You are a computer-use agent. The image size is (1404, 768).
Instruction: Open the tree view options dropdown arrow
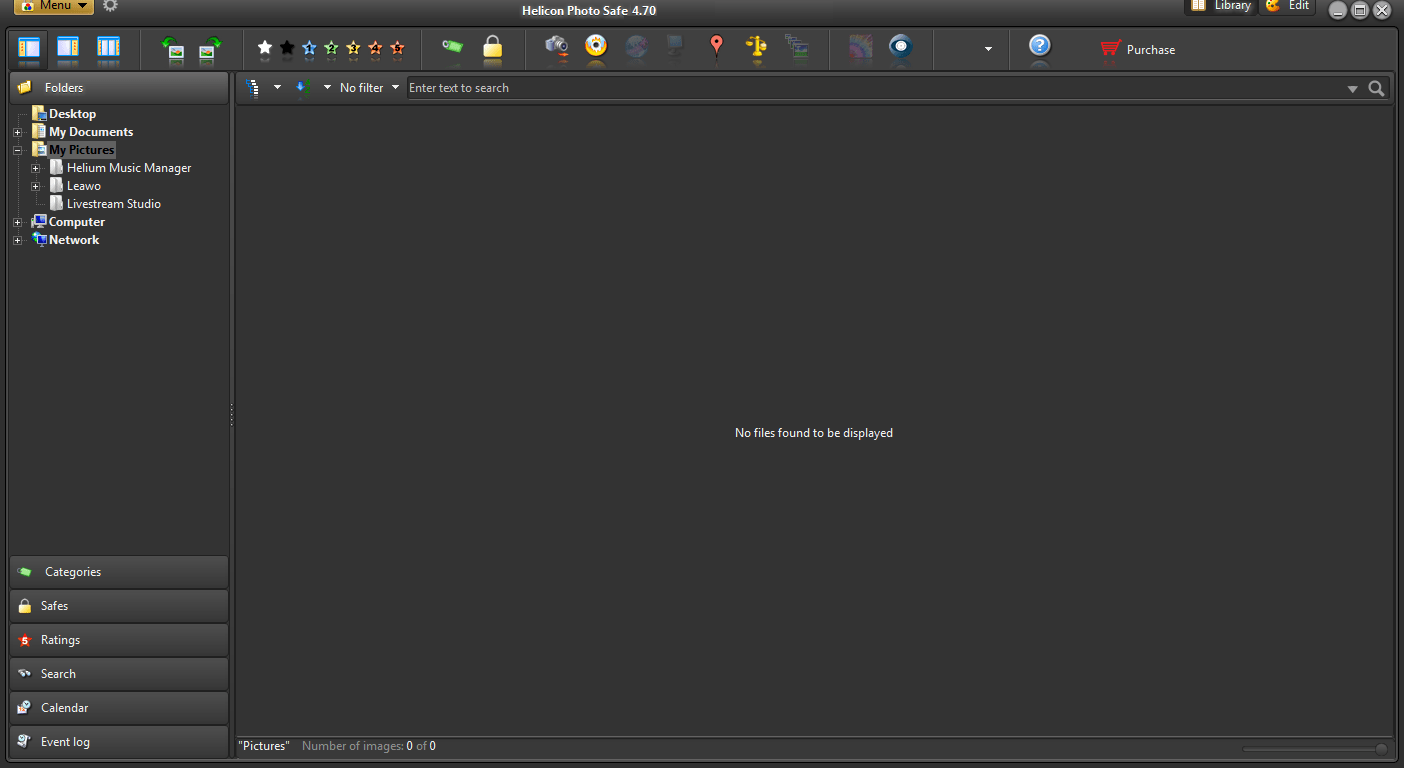pos(277,87)
